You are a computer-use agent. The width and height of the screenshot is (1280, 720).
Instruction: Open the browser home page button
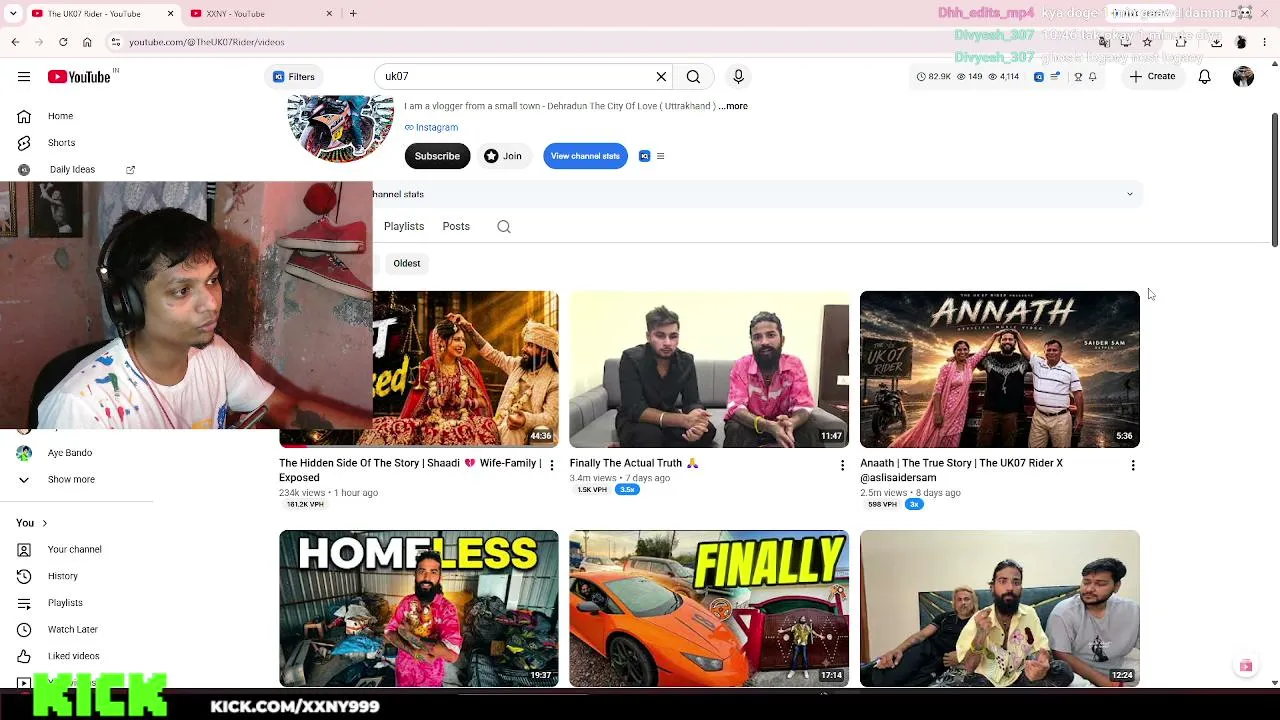87,42
